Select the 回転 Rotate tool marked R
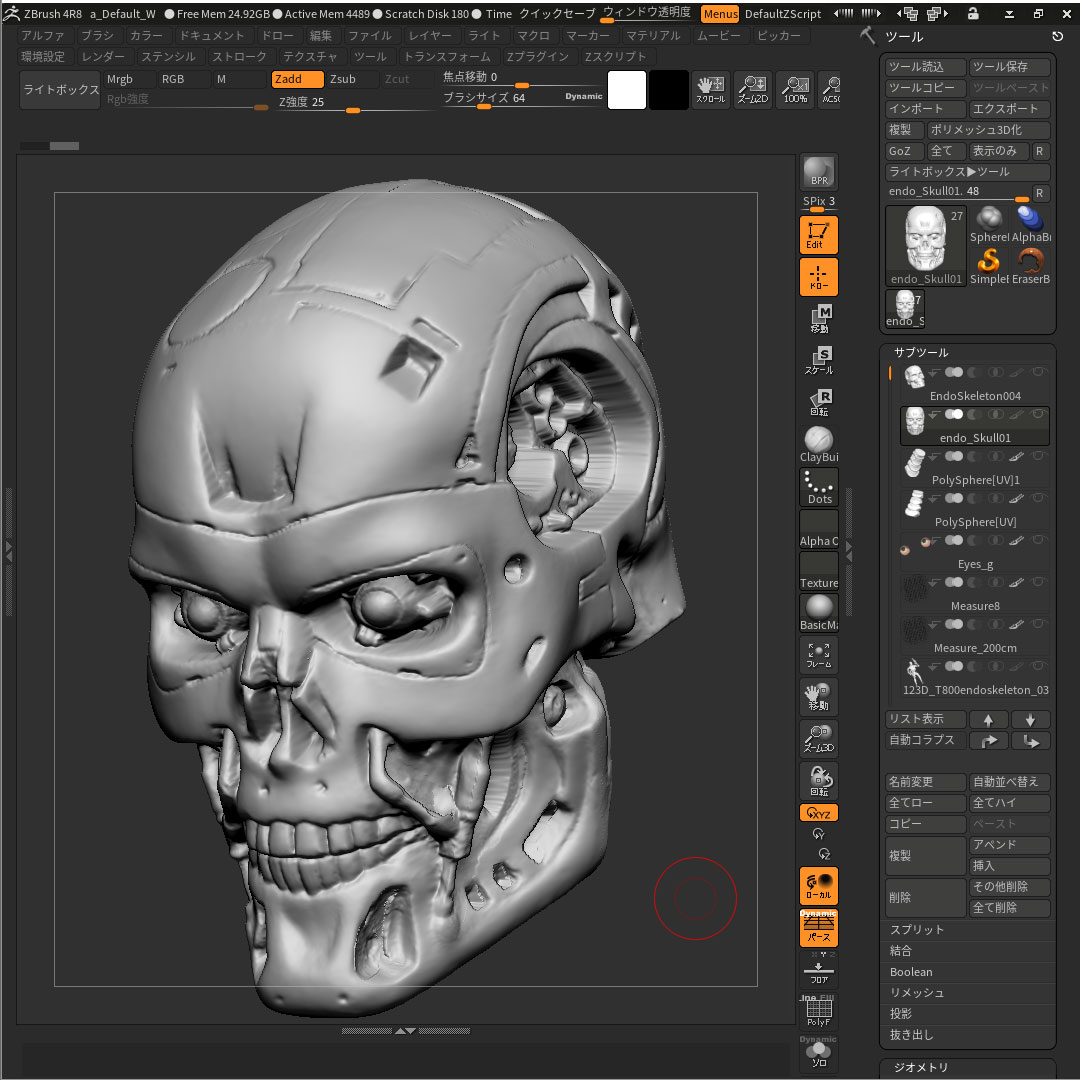The width and height of the screenshot is (1080, 1080). click(818, 403)
